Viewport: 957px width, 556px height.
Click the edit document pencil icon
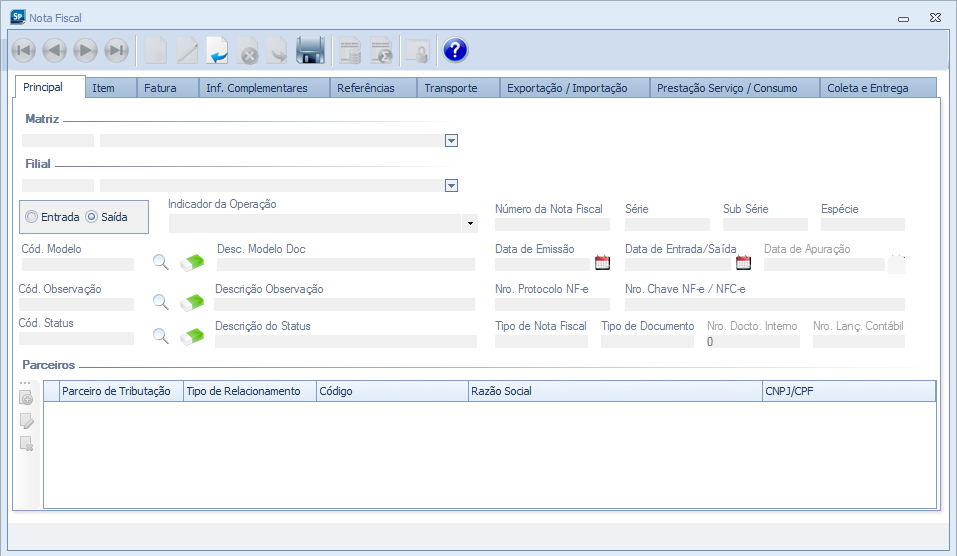(187, 51)
